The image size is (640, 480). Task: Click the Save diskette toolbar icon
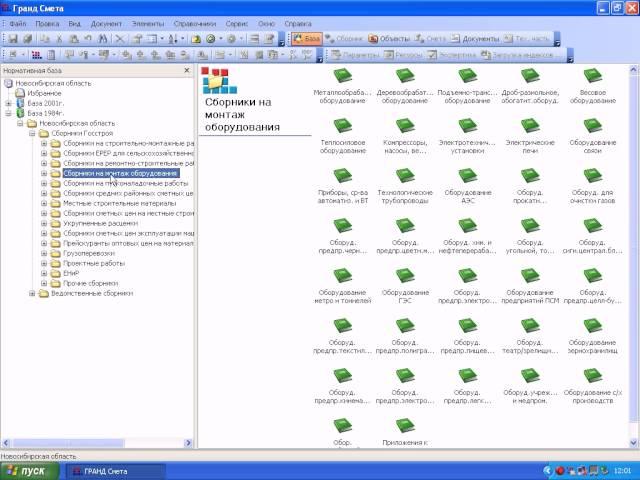click(13, 39)
